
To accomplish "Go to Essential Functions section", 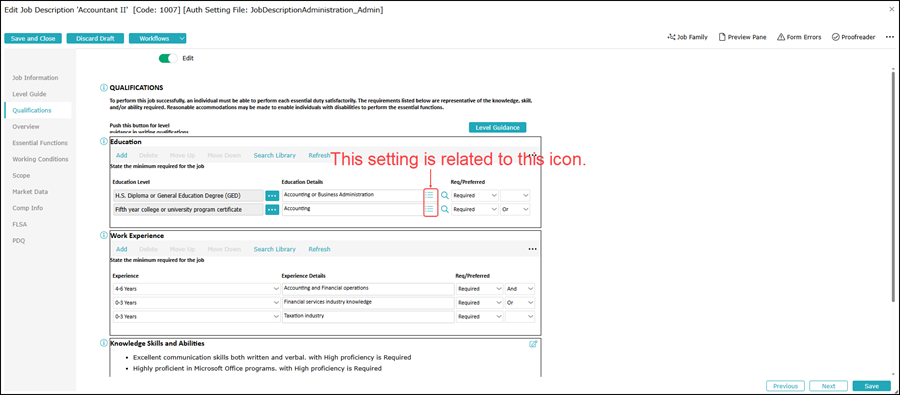I will pyautogui.click(x=40, y=142).
